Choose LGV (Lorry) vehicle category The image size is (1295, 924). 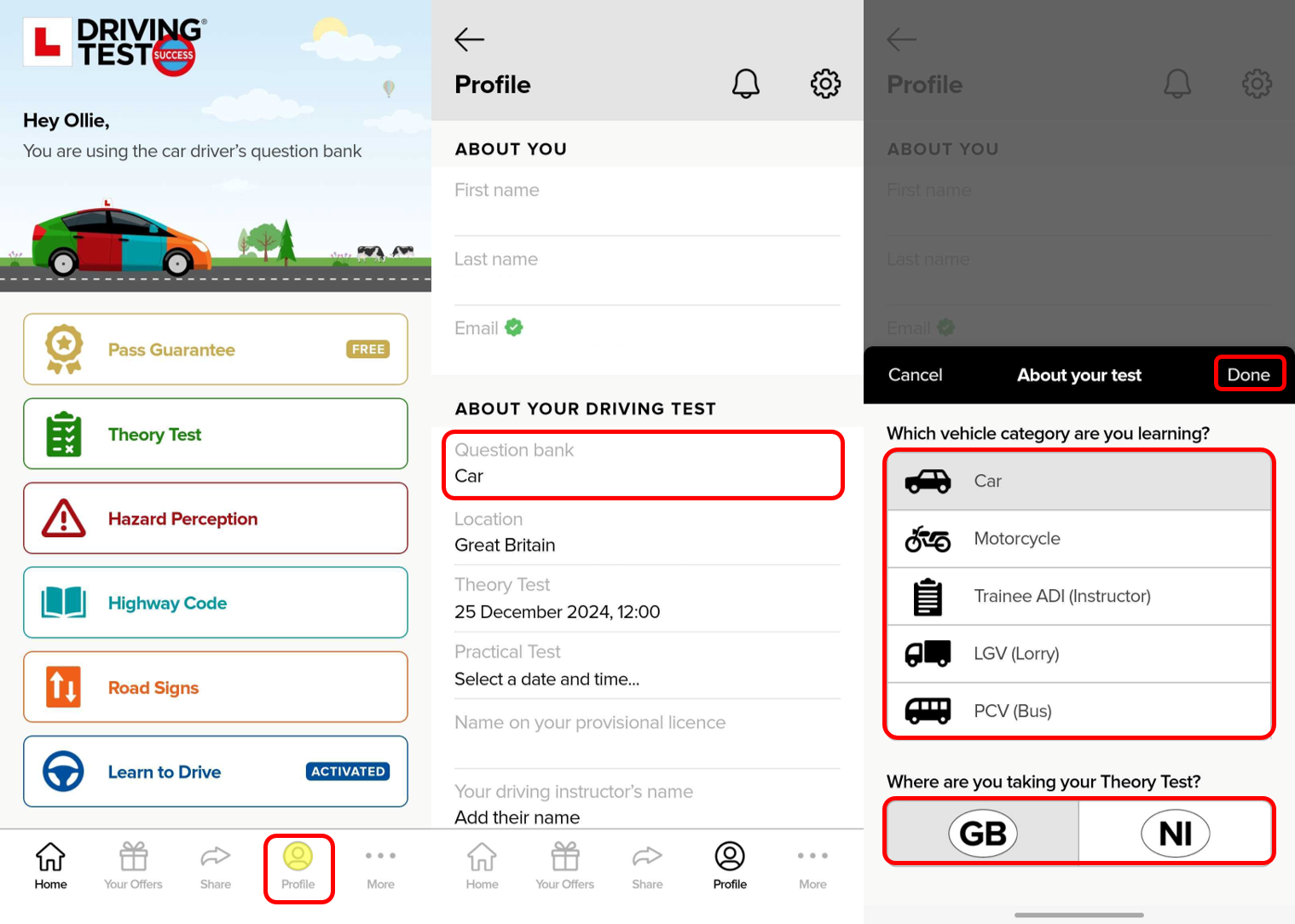click(1079, 654)
